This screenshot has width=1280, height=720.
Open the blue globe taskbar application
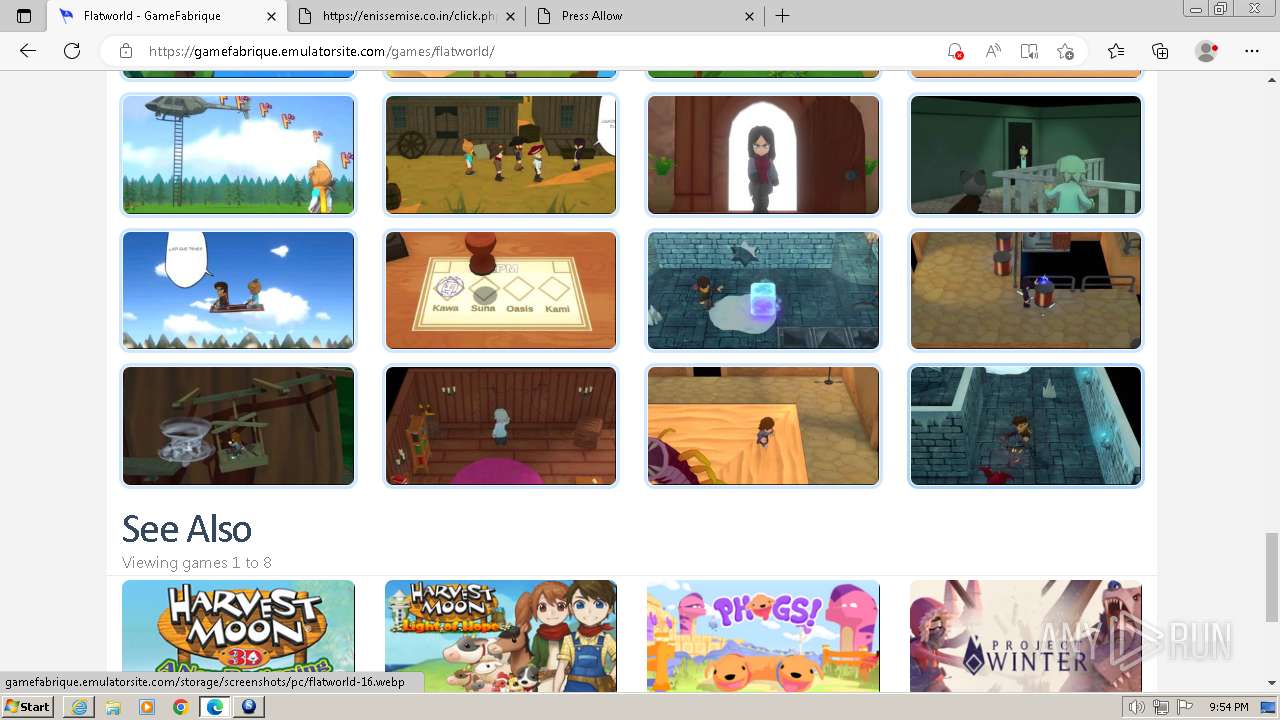[x=249, y=707]
